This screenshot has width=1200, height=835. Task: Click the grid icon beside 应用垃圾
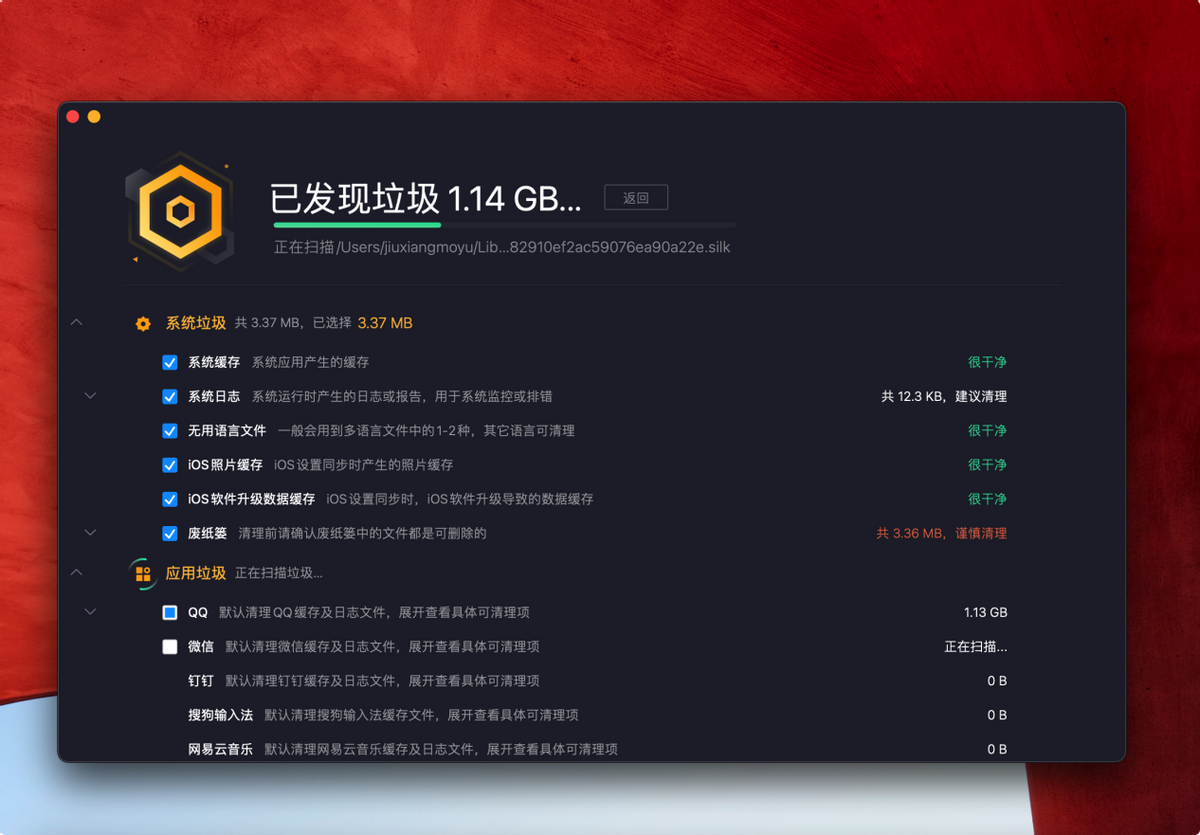[143, 574]
